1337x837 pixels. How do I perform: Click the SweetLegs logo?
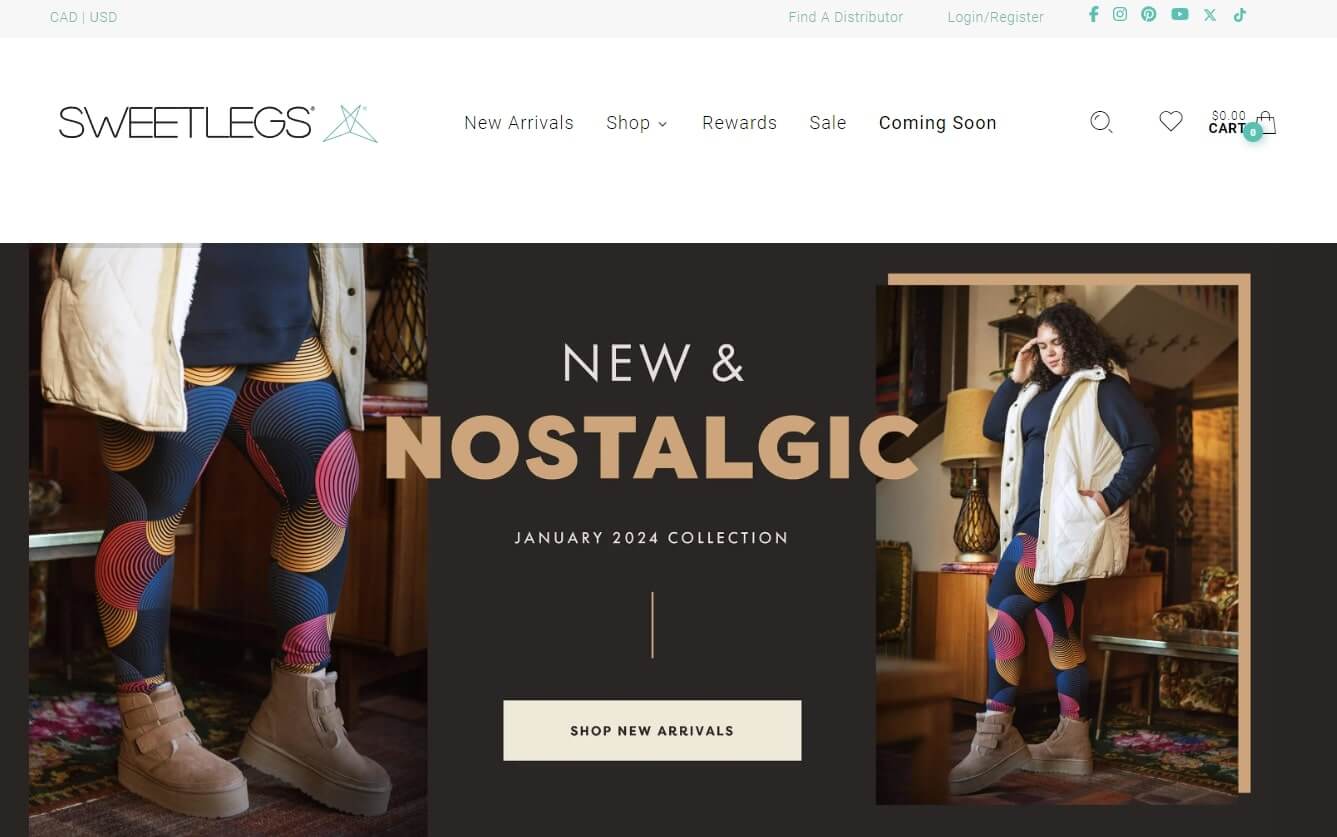tap(218, 123)
